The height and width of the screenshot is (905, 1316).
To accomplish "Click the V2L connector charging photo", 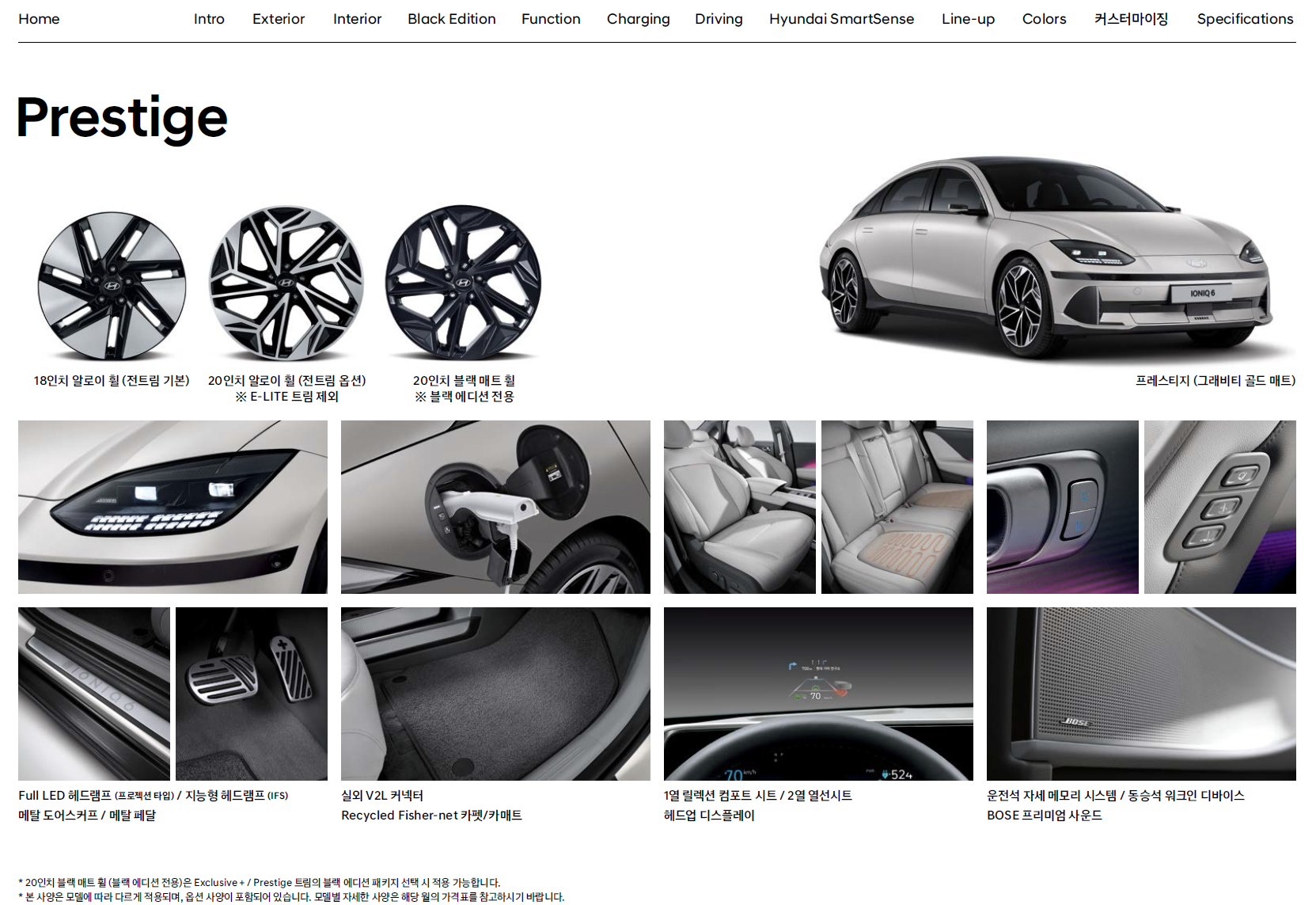I will pos(495,507).
